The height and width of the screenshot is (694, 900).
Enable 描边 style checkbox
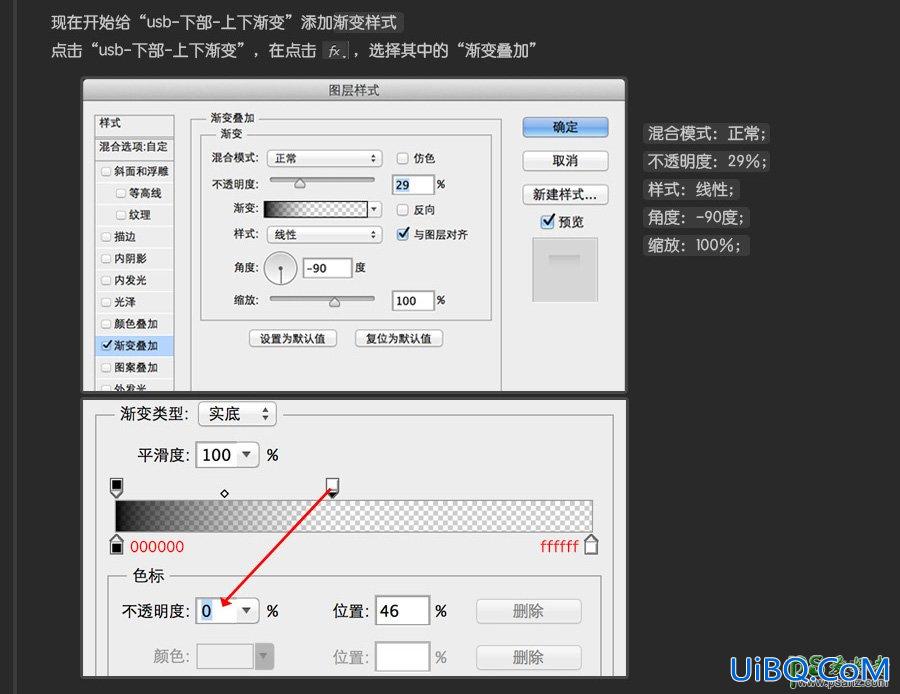tap(106, 236)
